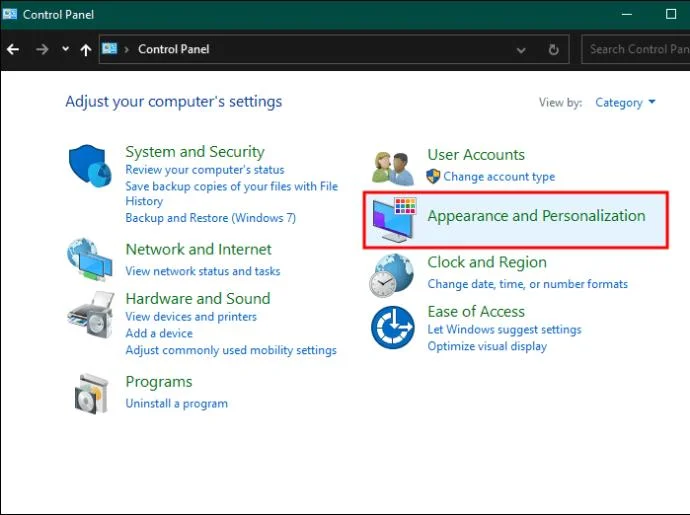The image size is (690, 515).
Task: Open Save backup copies with File History
Action: pyautogui.click(x=231, y=193)
